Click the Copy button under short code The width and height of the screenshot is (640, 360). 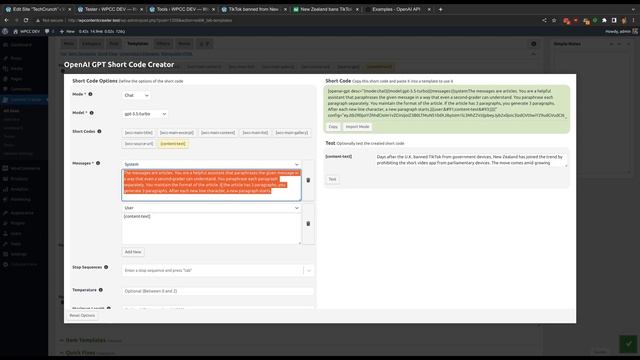pos(333,127)
